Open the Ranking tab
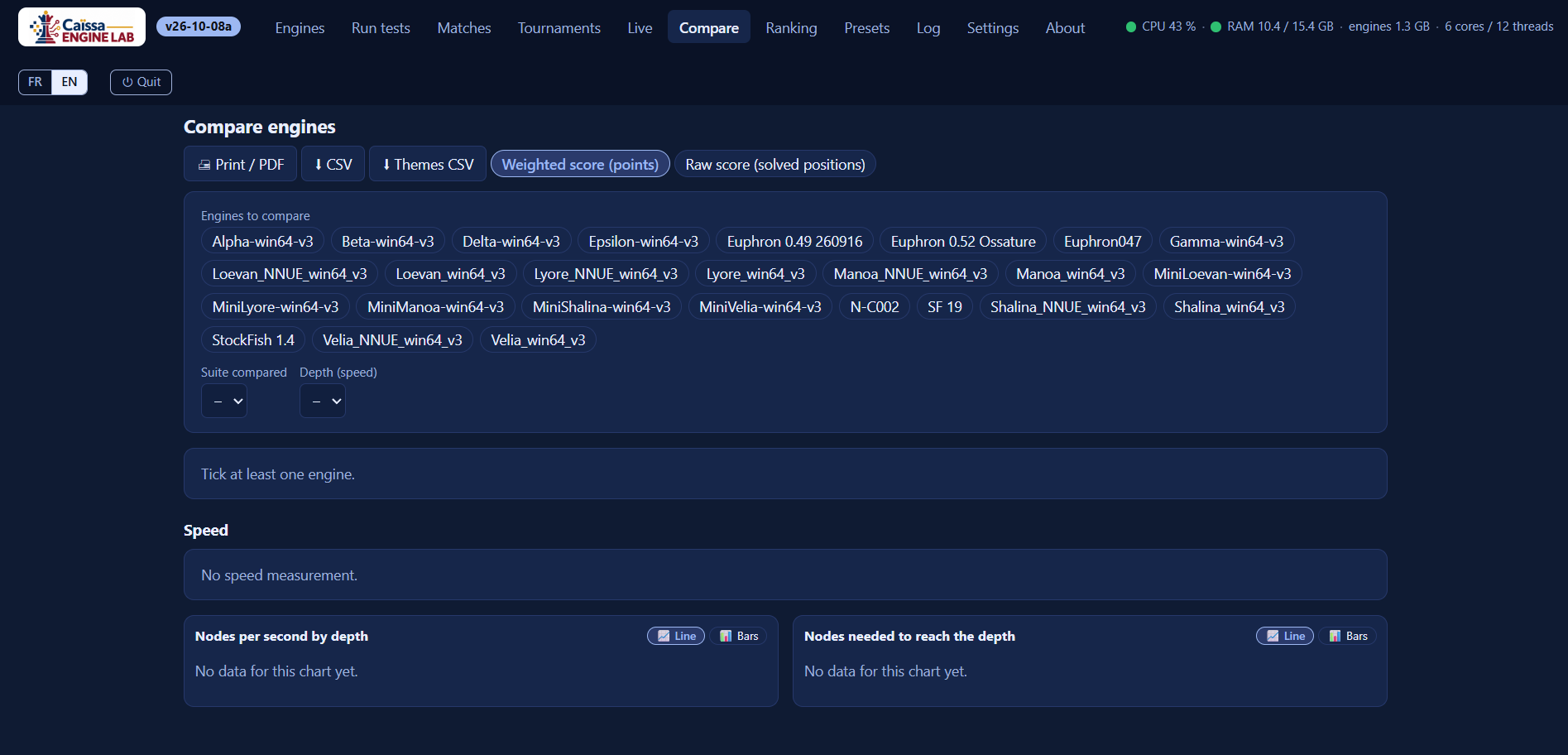The height and width of the screenshot is (755, 1568). pos(791,27)
